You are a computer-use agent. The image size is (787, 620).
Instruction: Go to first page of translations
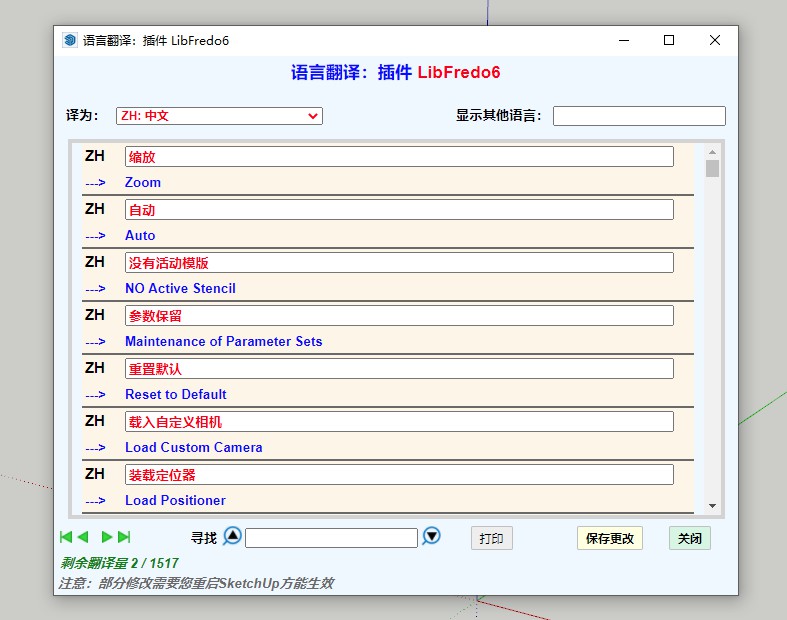[x=66, y=537]
